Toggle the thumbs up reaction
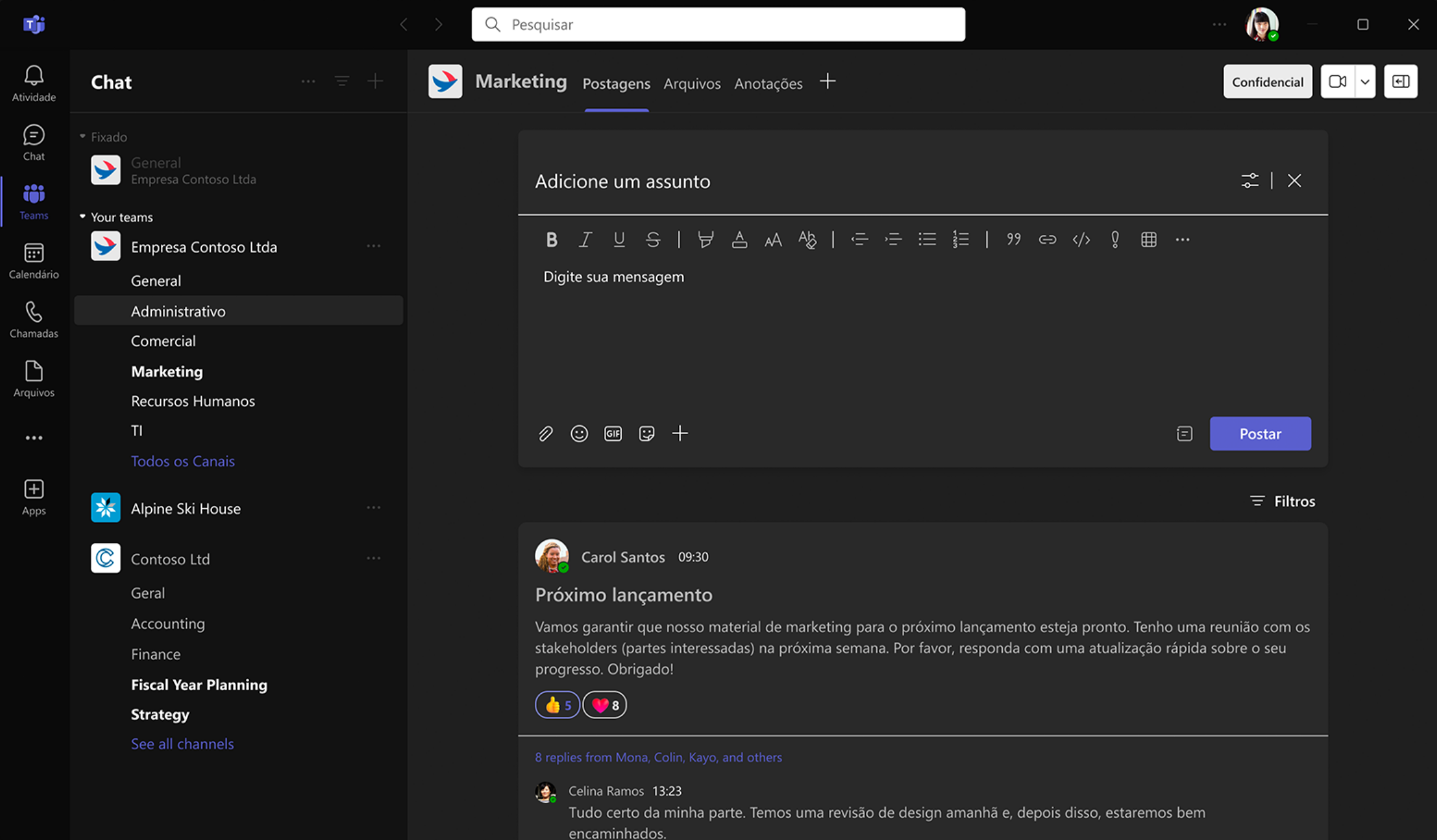The height and width of the screenshot is (840, 1437). (x=558, y=705)
